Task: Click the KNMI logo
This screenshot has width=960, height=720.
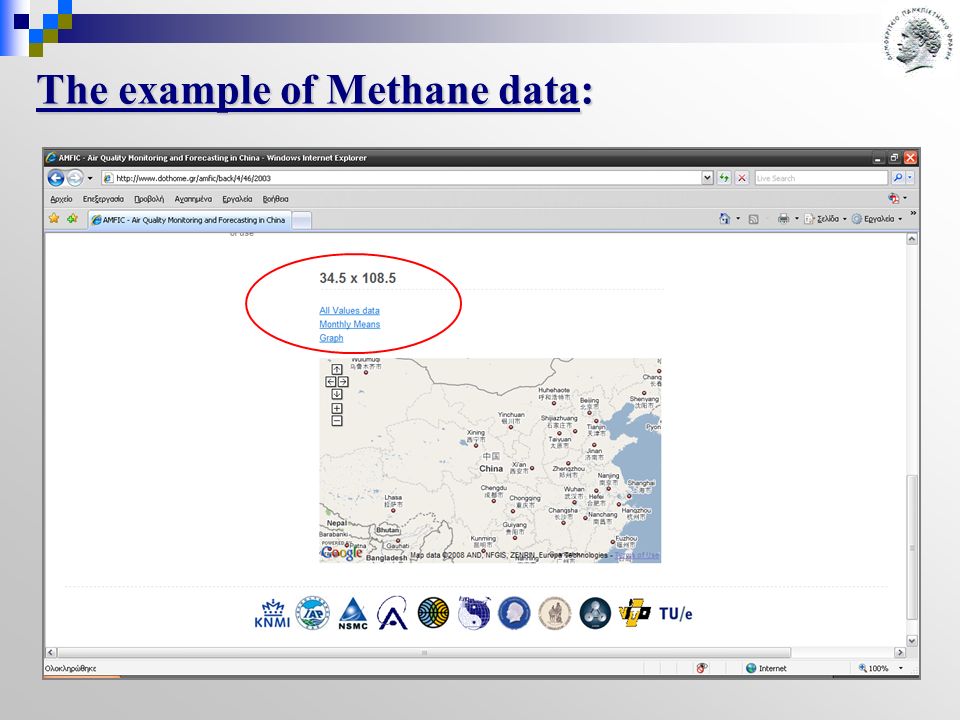Action: point(272,613)
